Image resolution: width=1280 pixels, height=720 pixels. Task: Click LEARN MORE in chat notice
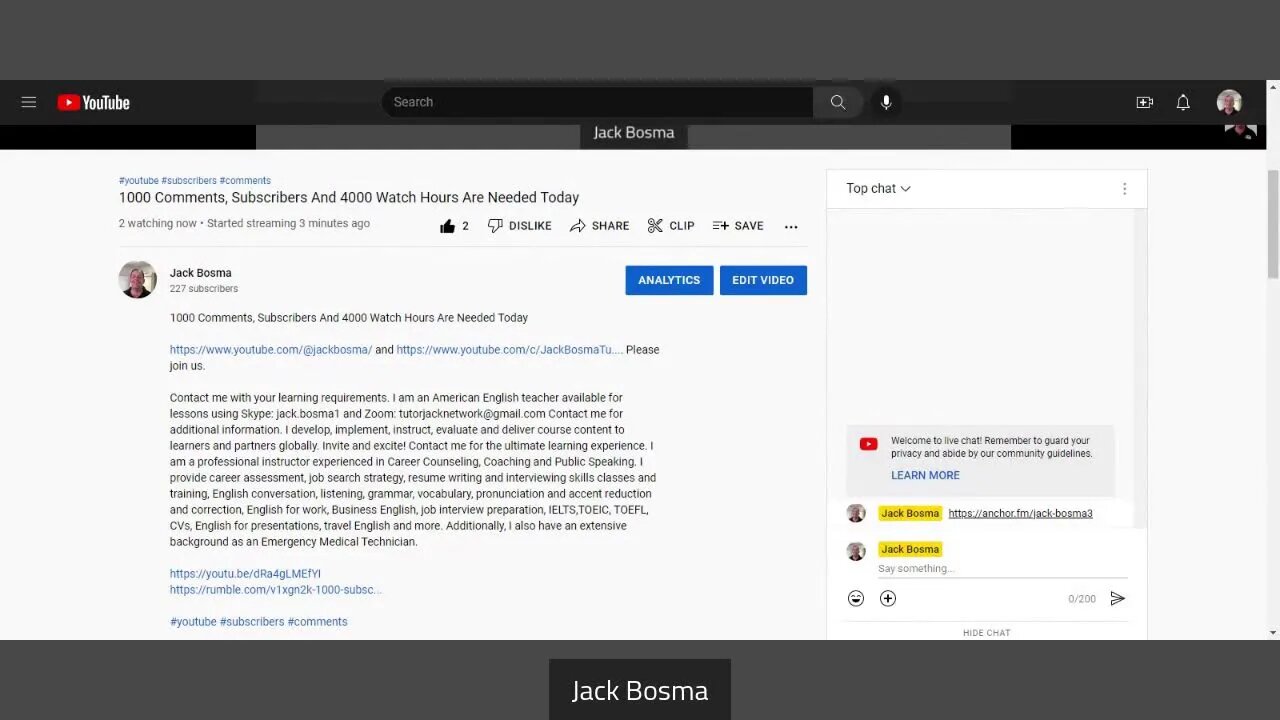tap(925, 475)
